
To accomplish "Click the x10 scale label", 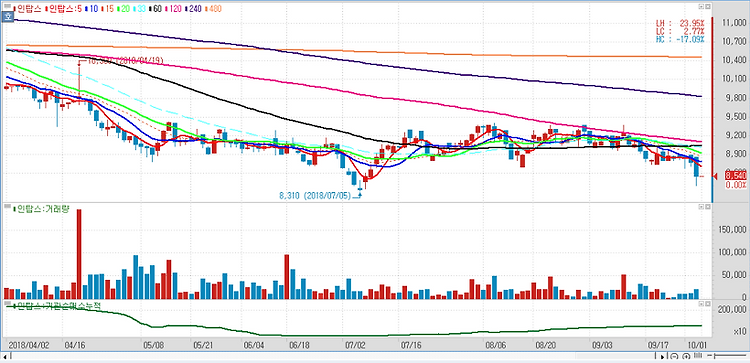I will click(740, 331).
